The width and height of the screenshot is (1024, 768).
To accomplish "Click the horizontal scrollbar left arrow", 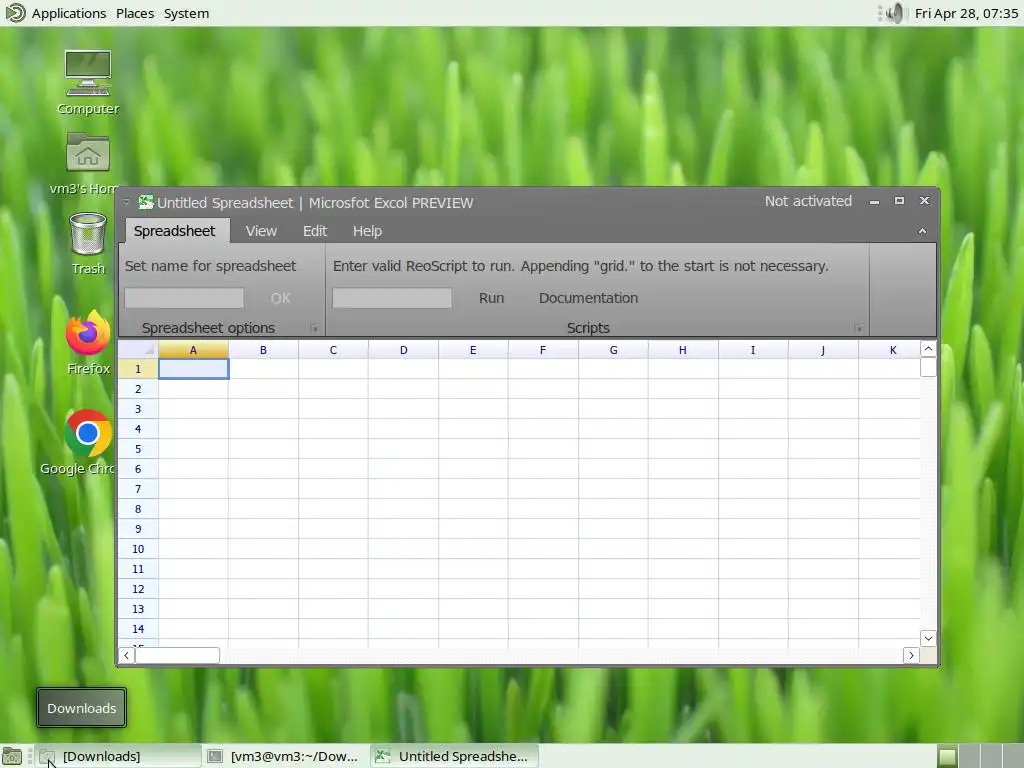I will (127, 655).
